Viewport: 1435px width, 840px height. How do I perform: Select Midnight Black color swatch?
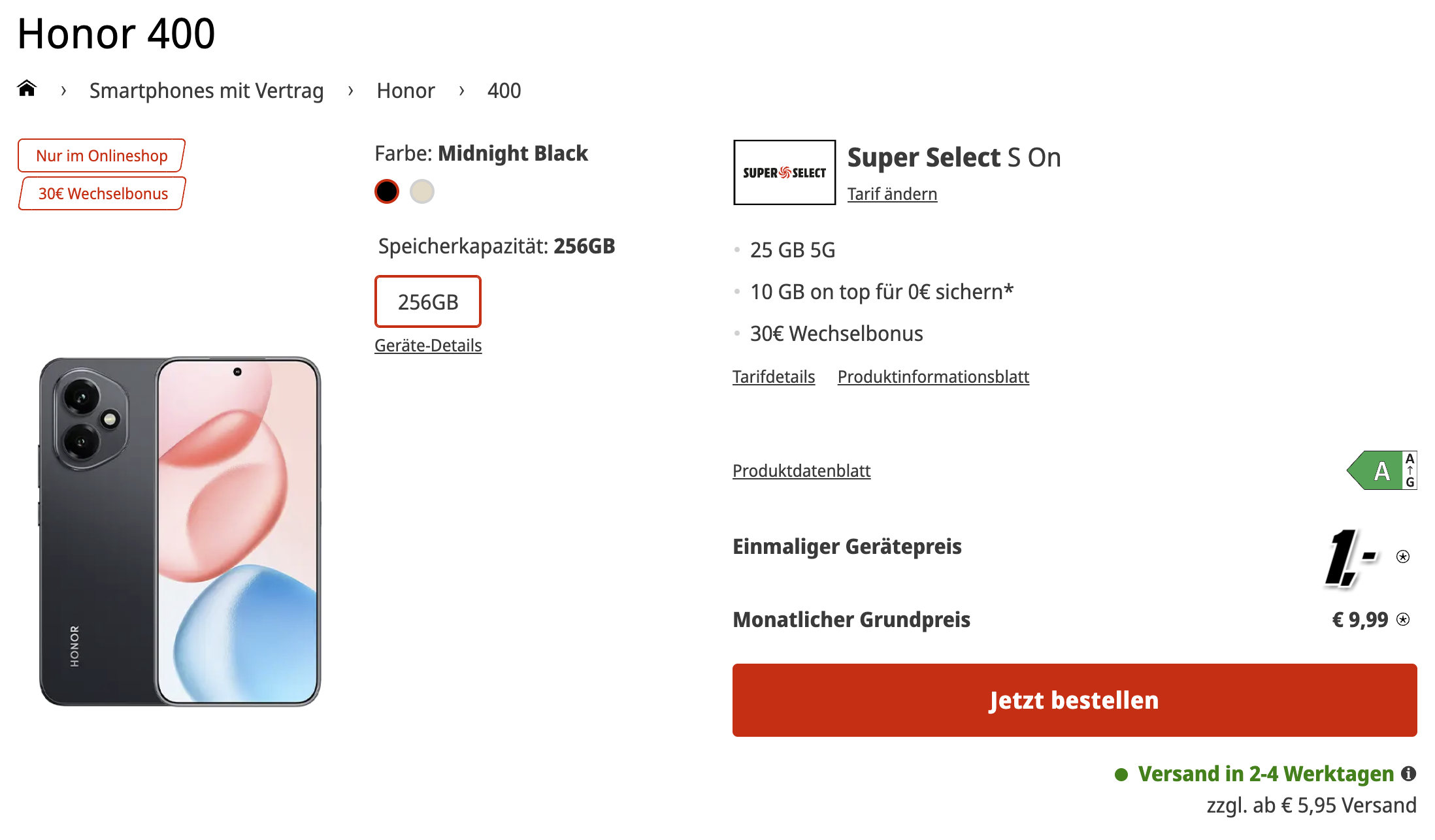[x=387, y=191]
